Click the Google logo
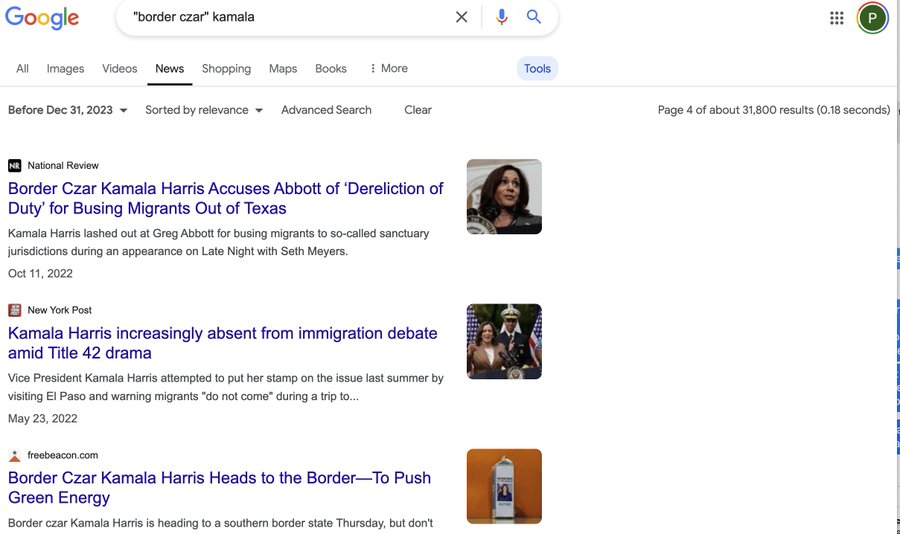 pyautogui.click(x=42, y=18)
